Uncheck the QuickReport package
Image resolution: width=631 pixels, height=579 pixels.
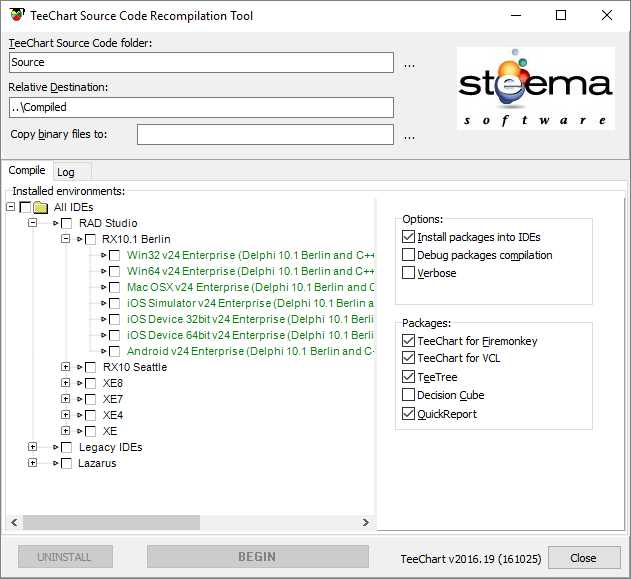[x=408, y=414]
